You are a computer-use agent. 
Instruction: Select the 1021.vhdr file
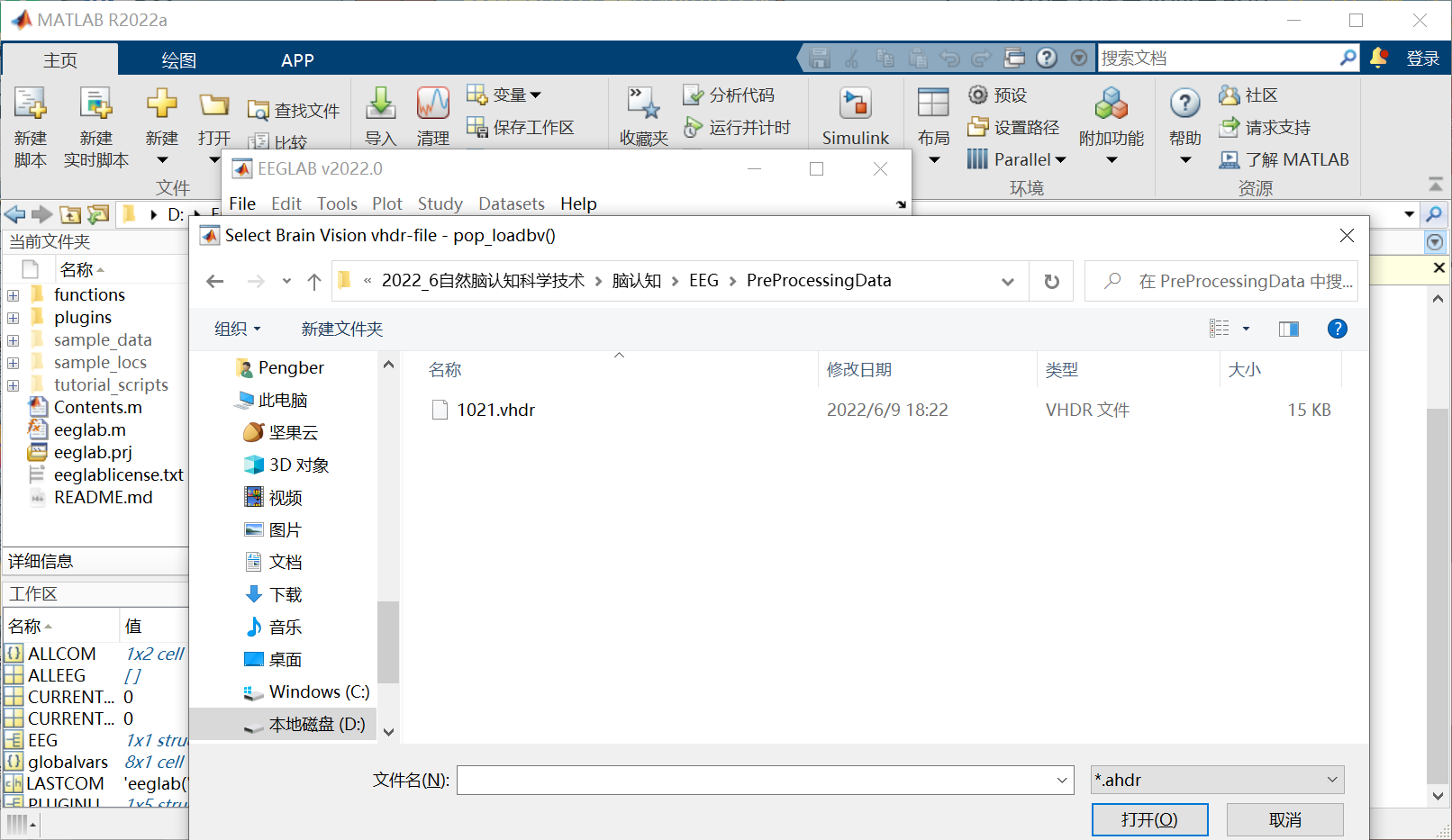(x=495, y=410)
